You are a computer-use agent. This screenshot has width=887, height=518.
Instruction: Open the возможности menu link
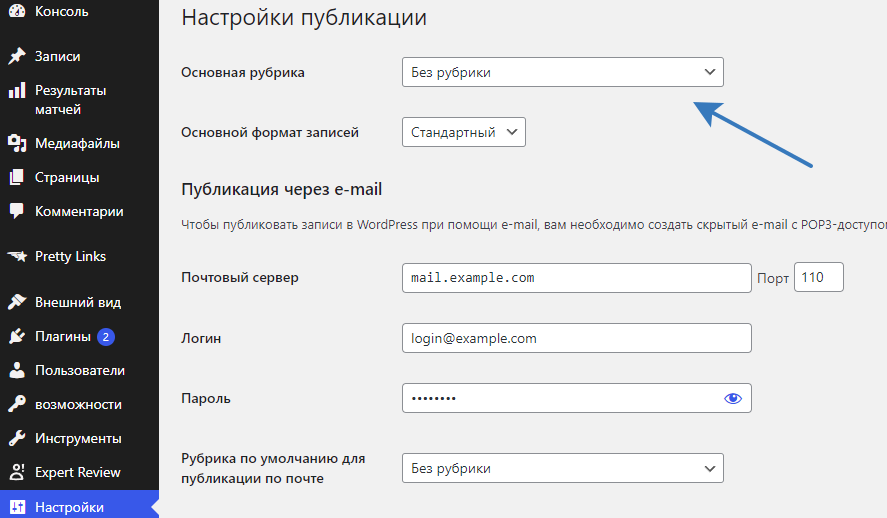[x=79, y=404]
